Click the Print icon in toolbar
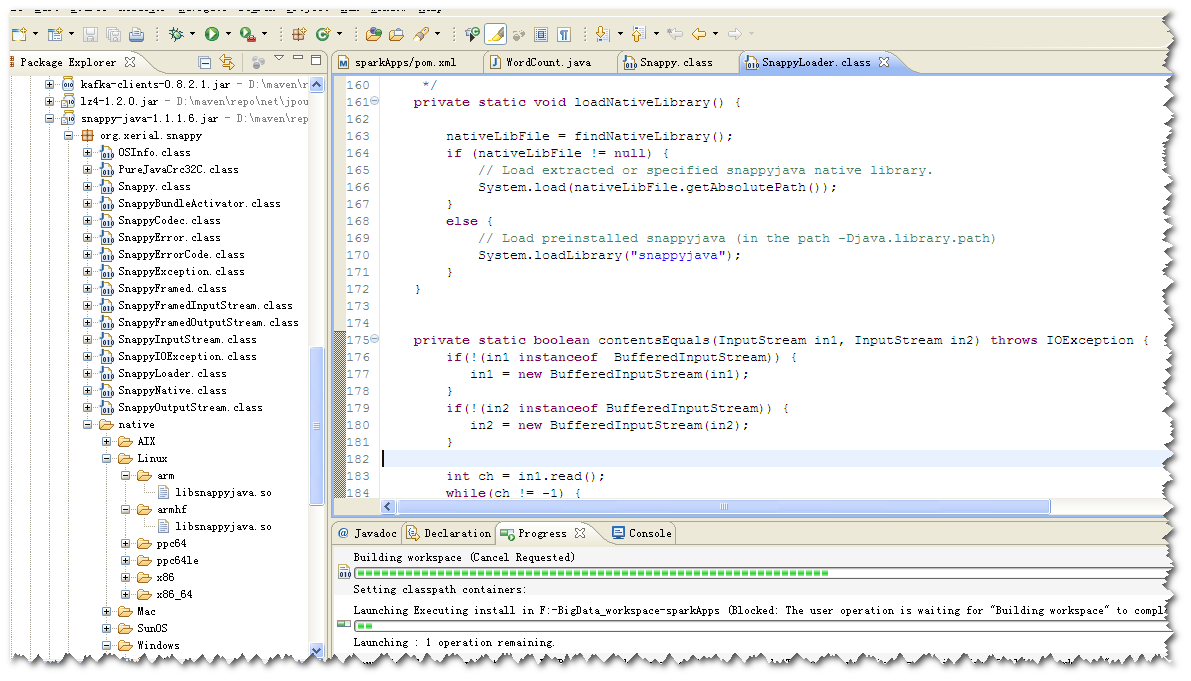 pyautogui.click(x=136, y=34)
